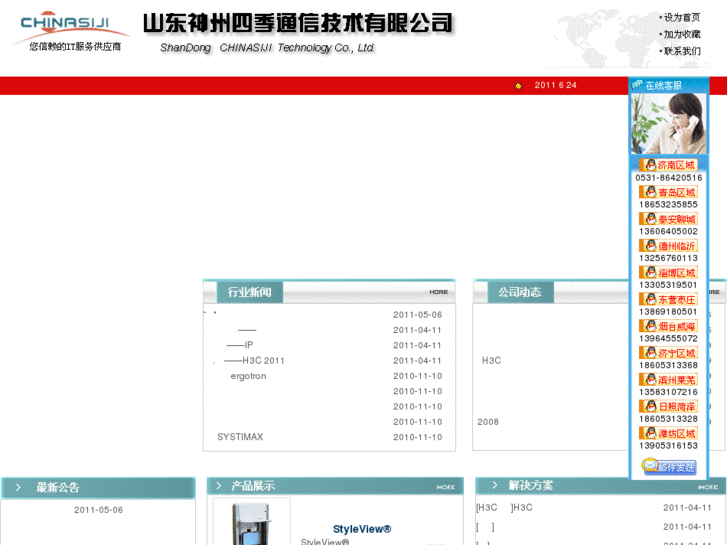The height and width of the screenshot is (545, 727).
Task: Click the StyleView® product title
Action: pyautogui.click(x=362, y=529)
